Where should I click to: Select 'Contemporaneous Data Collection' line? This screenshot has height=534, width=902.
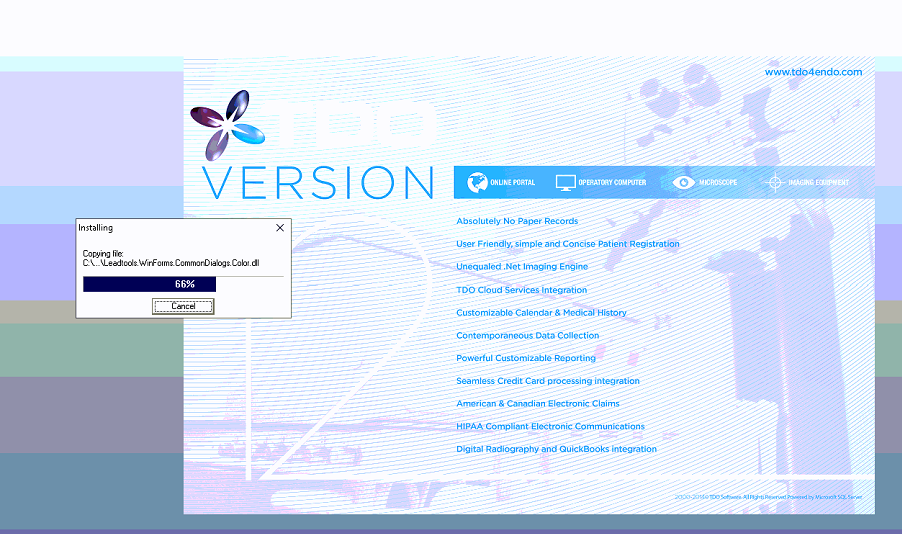click(527, 336)
